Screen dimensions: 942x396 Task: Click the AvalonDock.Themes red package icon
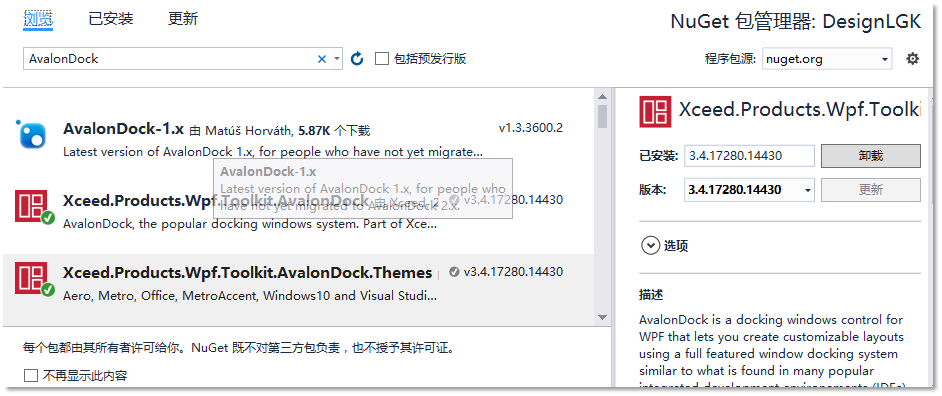(x=31, y=278)
